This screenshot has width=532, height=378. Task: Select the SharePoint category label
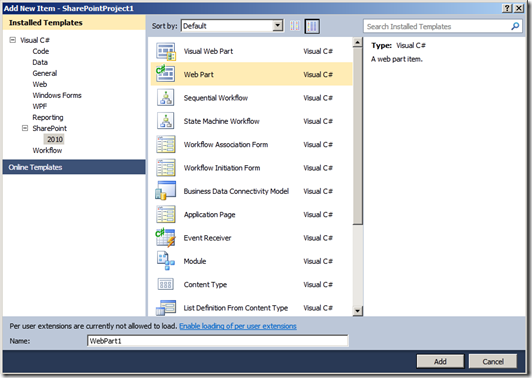coord(50,128)
